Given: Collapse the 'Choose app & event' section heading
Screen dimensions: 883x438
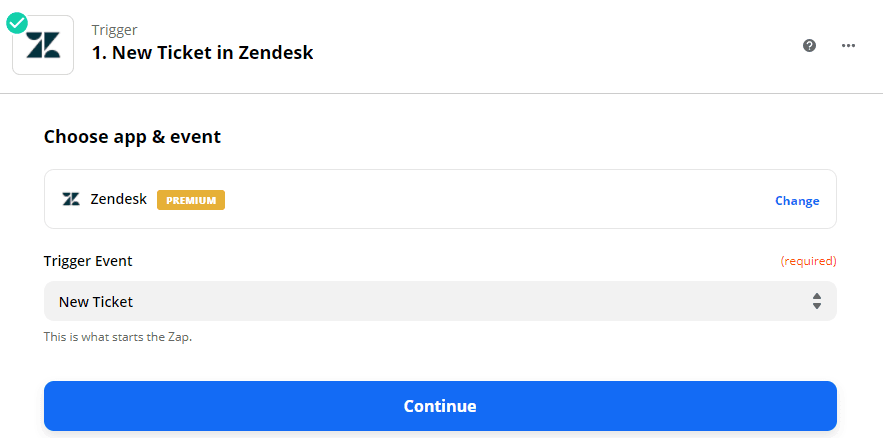Looking at the screenshot, I should [132, 137].
